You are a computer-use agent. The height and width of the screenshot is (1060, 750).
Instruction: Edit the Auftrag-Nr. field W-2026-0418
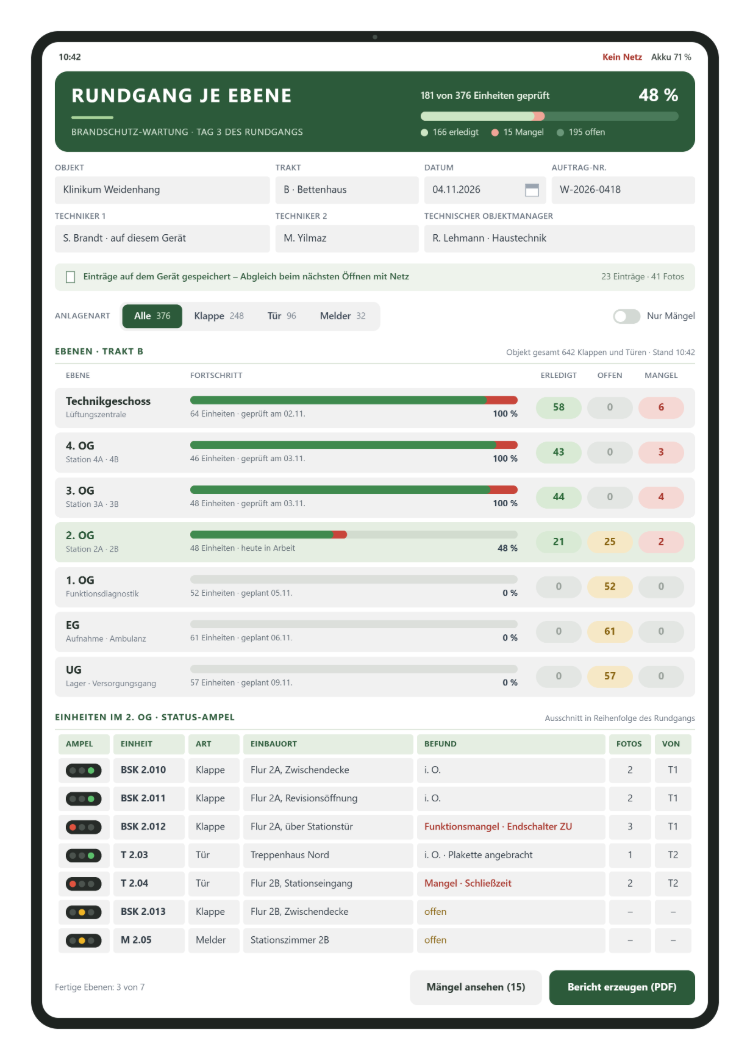623,190
